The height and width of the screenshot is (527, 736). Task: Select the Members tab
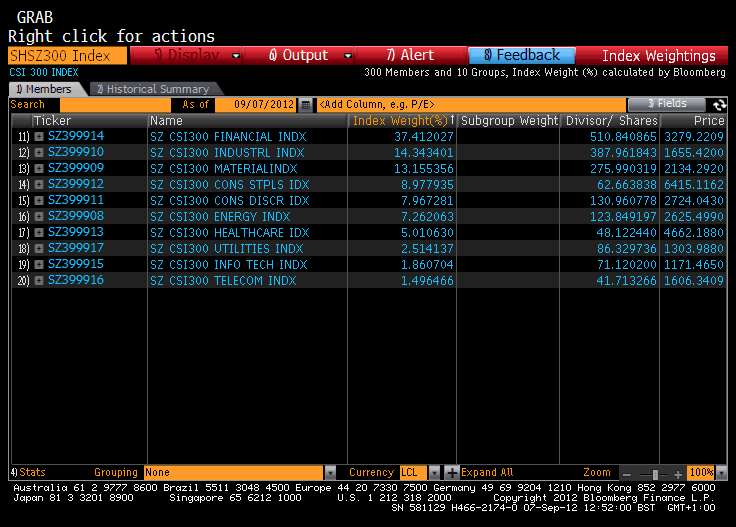click(44, 89)
